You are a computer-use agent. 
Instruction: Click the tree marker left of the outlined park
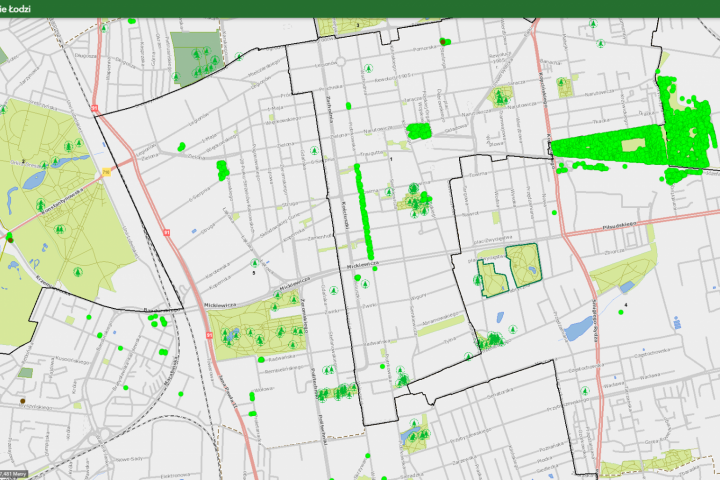tap(478, 280)
